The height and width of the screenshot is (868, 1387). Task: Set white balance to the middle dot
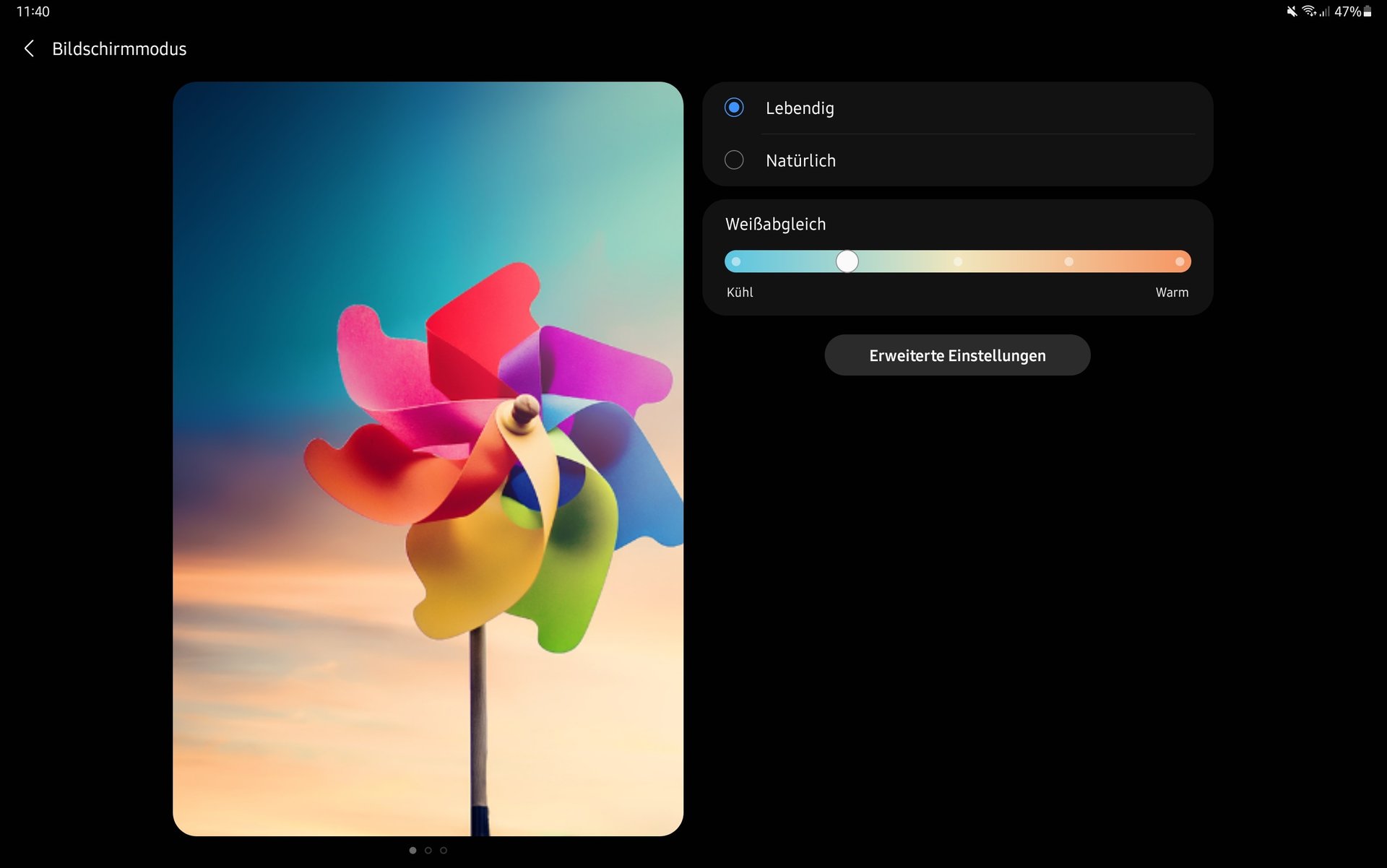click(x=958, y=261)
